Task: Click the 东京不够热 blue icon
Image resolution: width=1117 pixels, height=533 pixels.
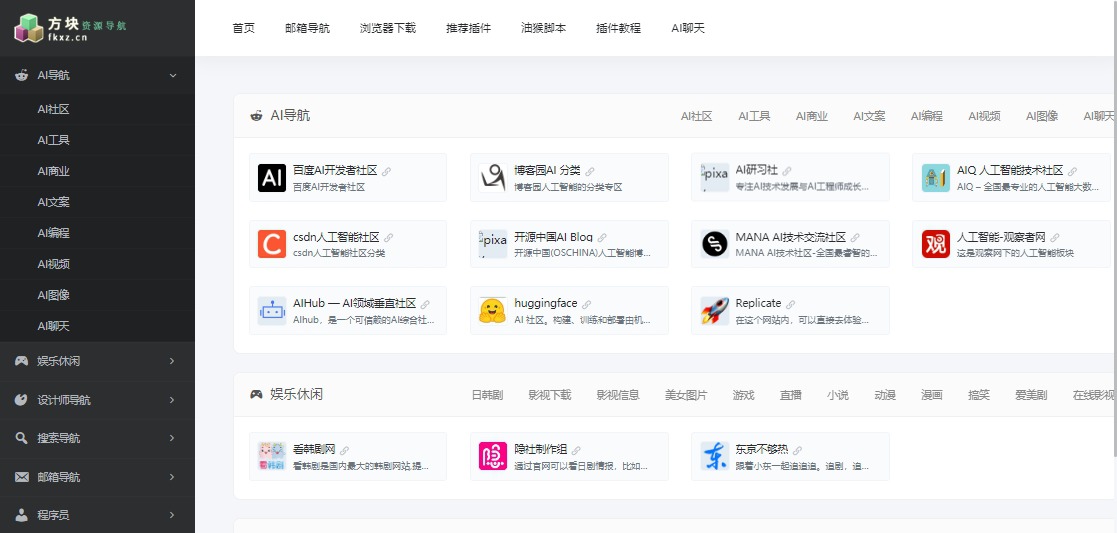Action: tap(715, 456)
